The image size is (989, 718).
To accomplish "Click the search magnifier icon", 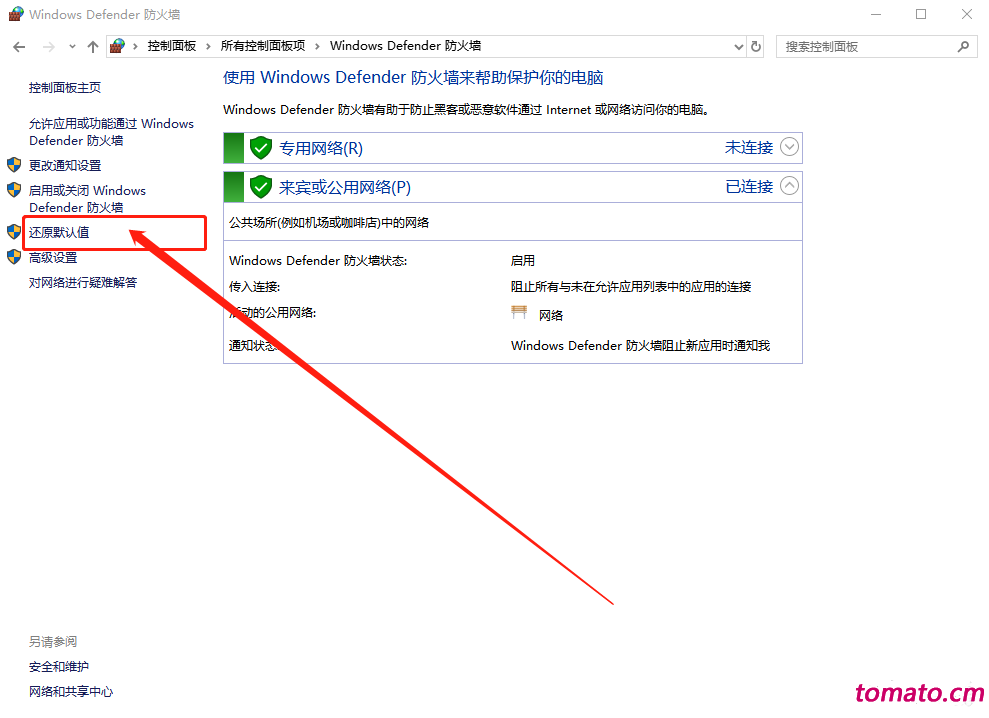I will pos(963,47).
